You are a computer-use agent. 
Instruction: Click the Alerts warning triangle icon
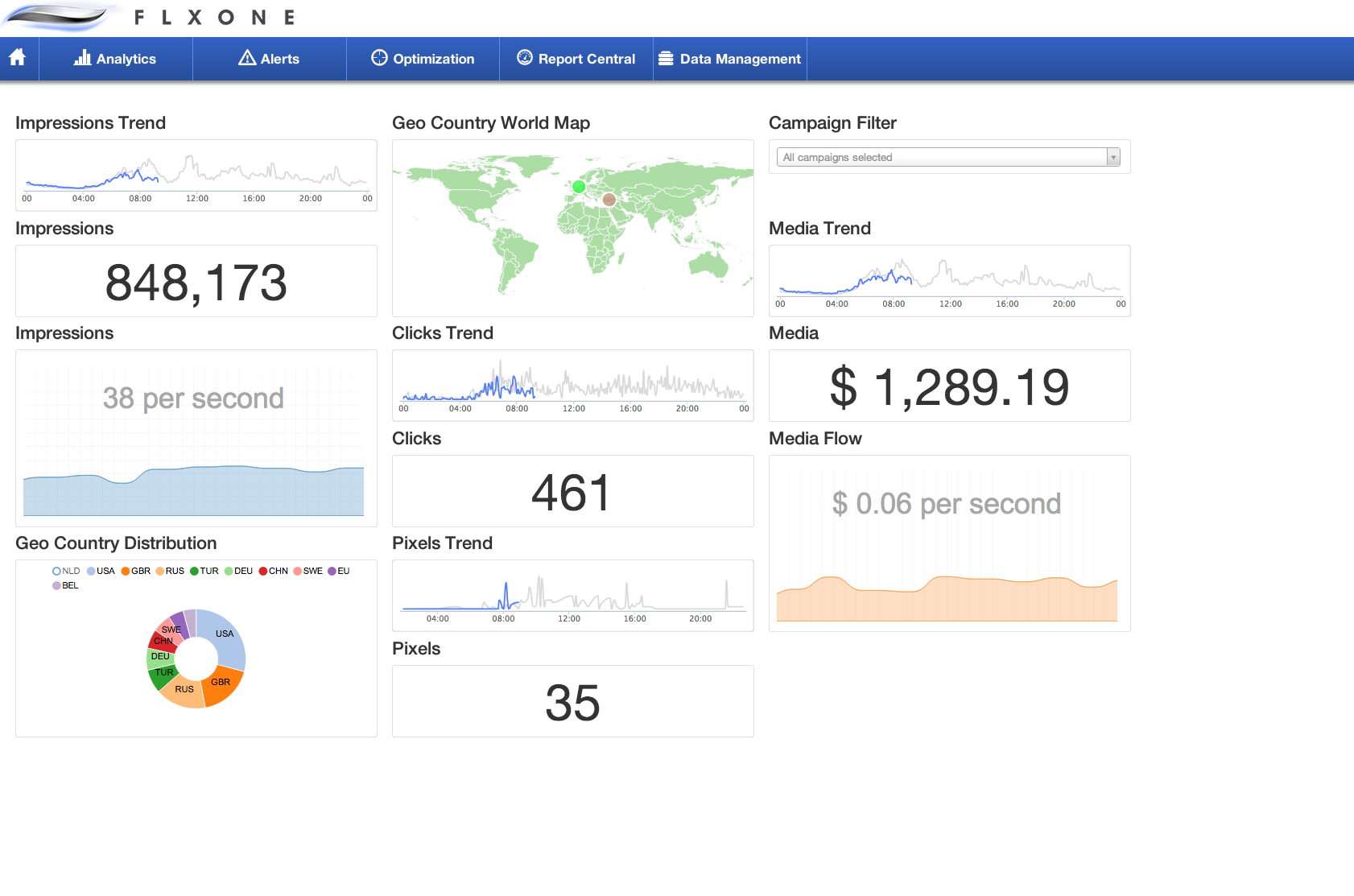pos(247,58)
